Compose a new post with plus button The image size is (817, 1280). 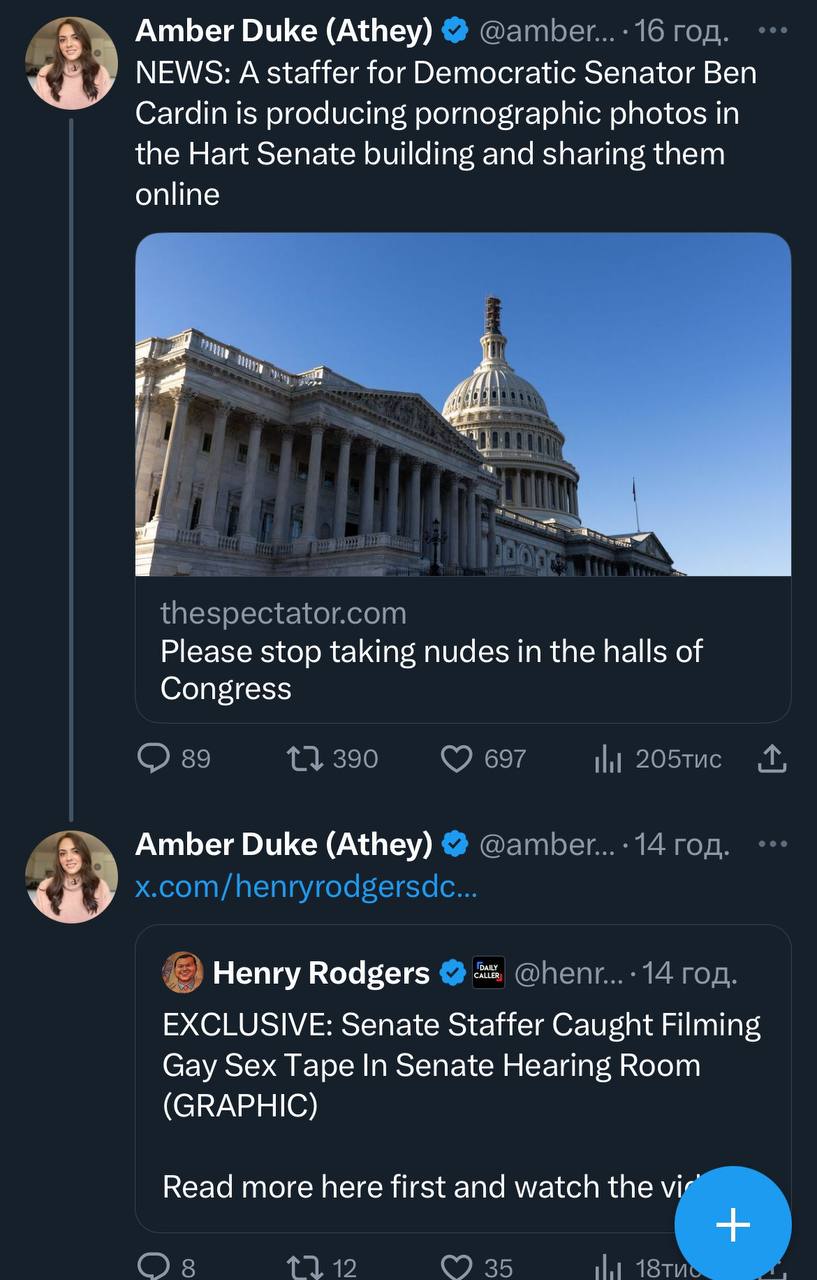click(x=733, y=1224)
